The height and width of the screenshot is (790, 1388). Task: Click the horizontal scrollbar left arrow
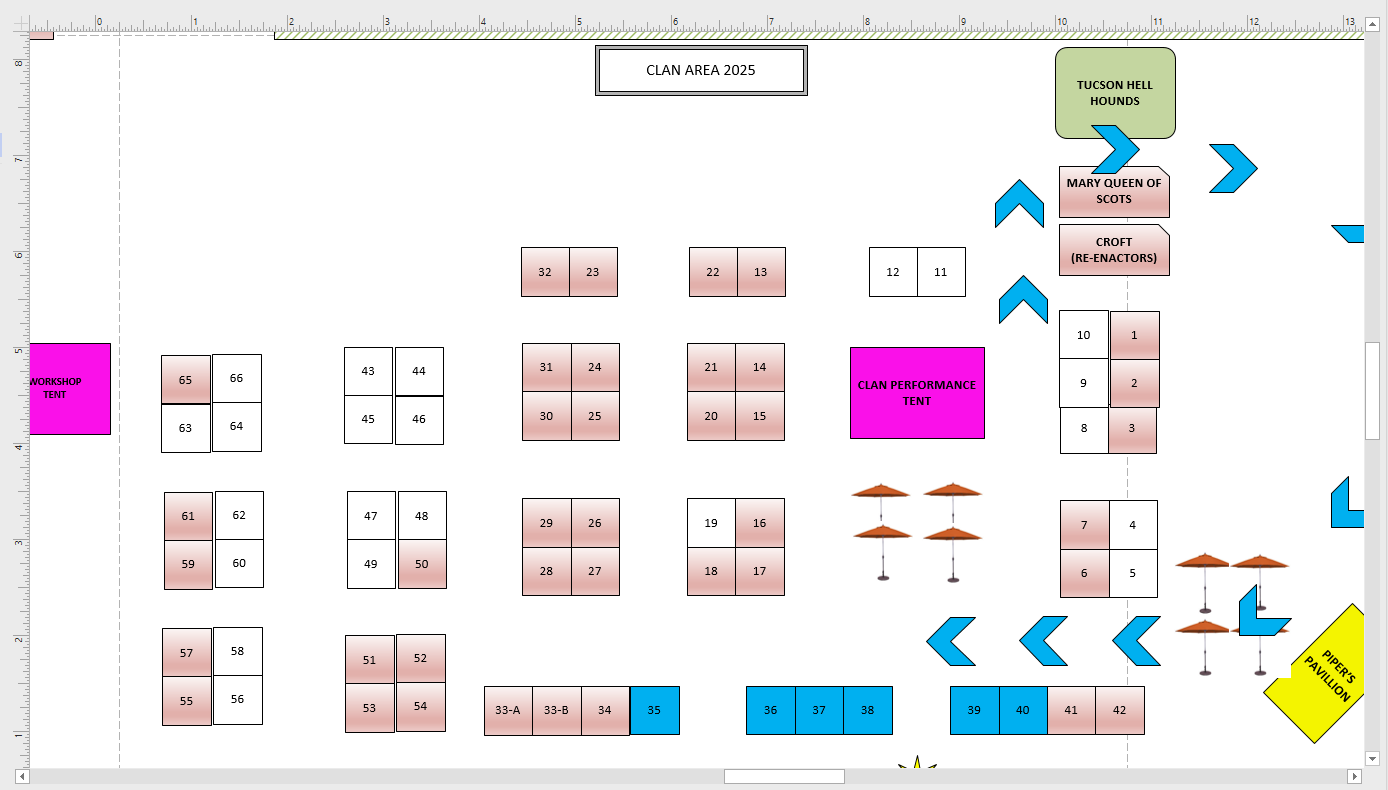pyautogui.click(x=22, y=776)
